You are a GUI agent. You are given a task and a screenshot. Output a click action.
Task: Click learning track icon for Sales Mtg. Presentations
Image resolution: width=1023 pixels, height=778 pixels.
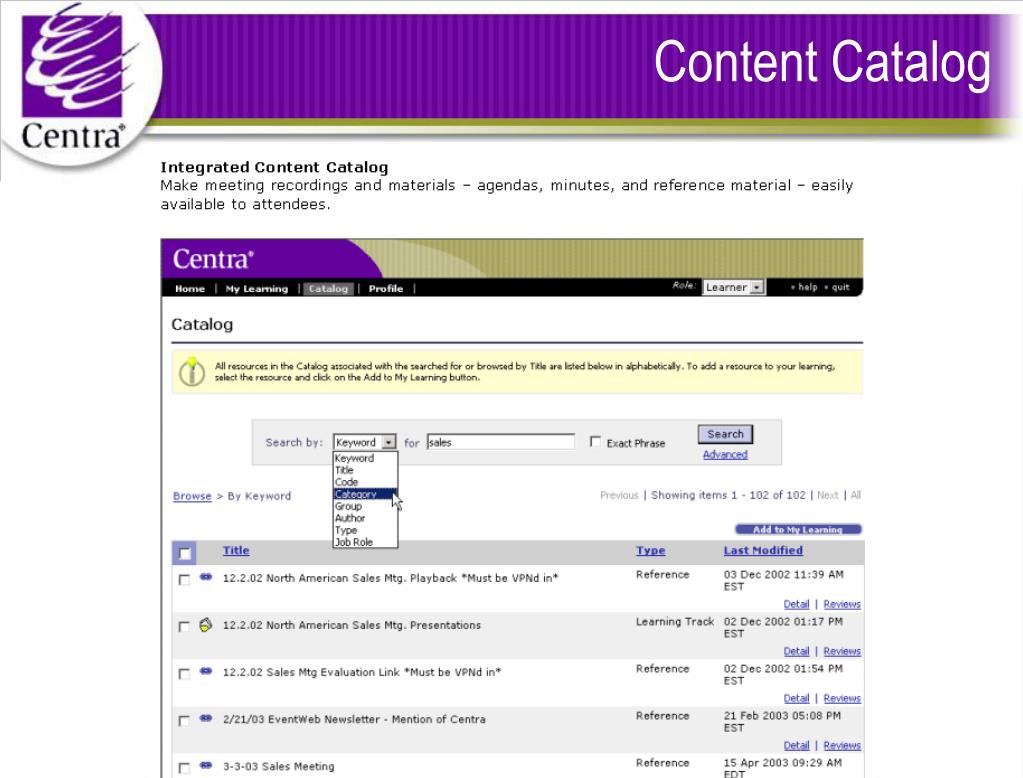[206, 625]
